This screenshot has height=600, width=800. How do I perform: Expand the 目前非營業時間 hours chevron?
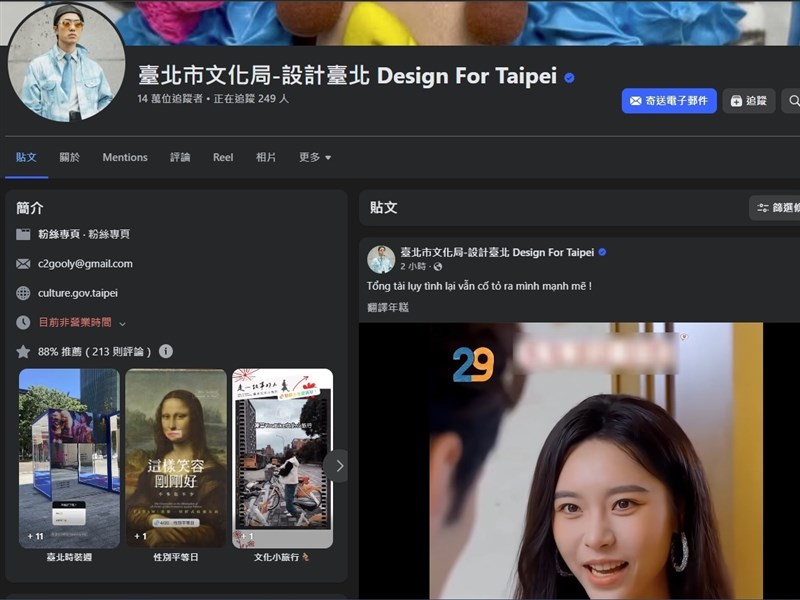pos(122,323)
